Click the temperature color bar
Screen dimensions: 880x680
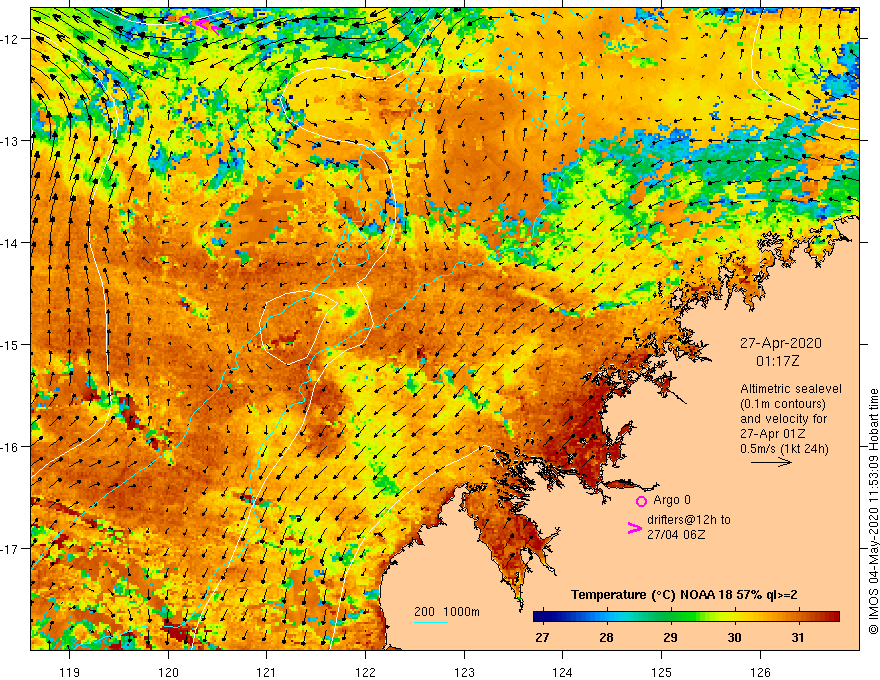point(686,617)
